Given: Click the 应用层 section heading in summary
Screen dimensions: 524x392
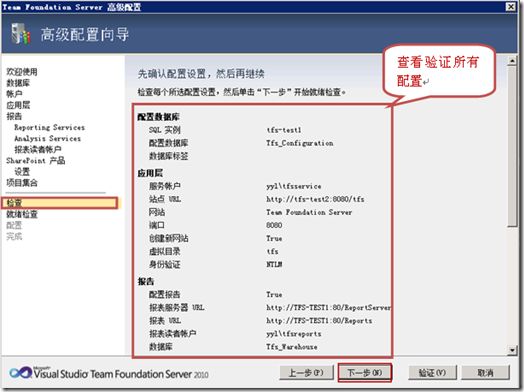Looking at the screenshot, I should [150, 173].
